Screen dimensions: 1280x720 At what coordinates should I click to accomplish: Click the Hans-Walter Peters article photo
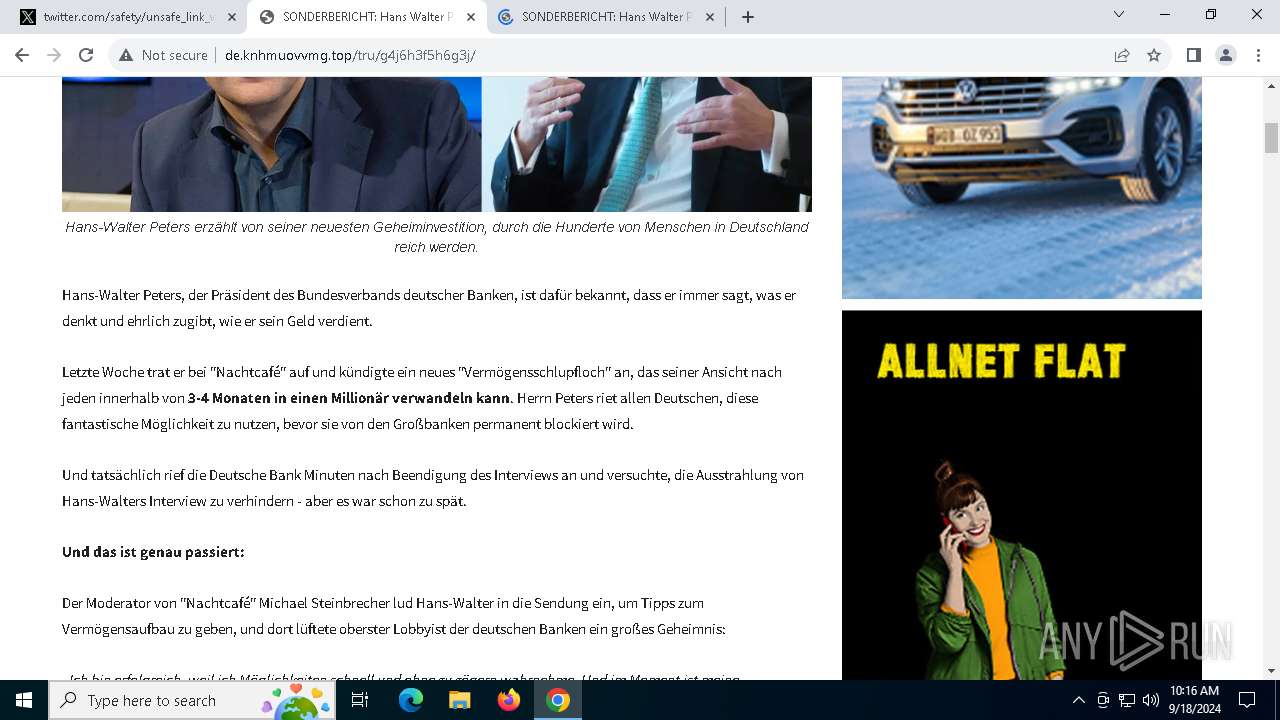coord(437,144)
